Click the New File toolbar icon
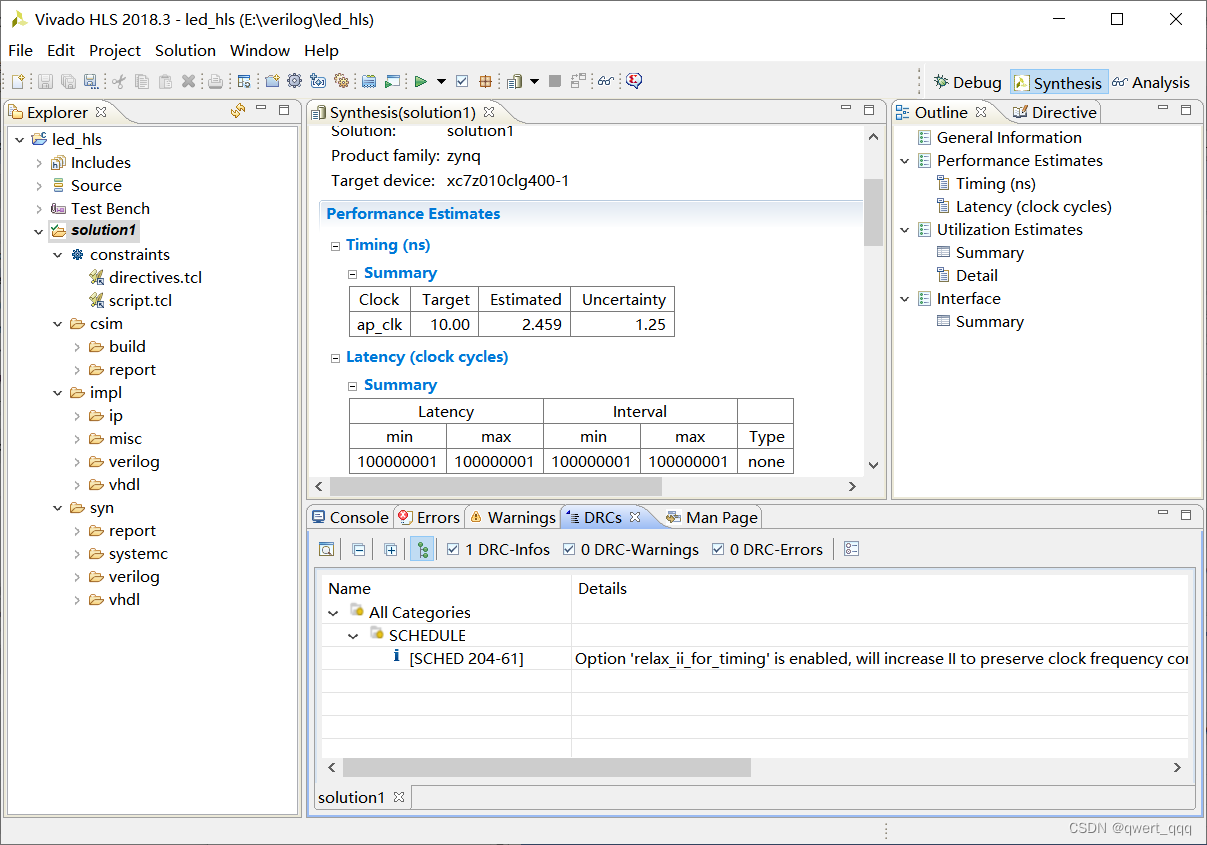The height and width of the screenshot is (845, 1207). pos(17,81)
